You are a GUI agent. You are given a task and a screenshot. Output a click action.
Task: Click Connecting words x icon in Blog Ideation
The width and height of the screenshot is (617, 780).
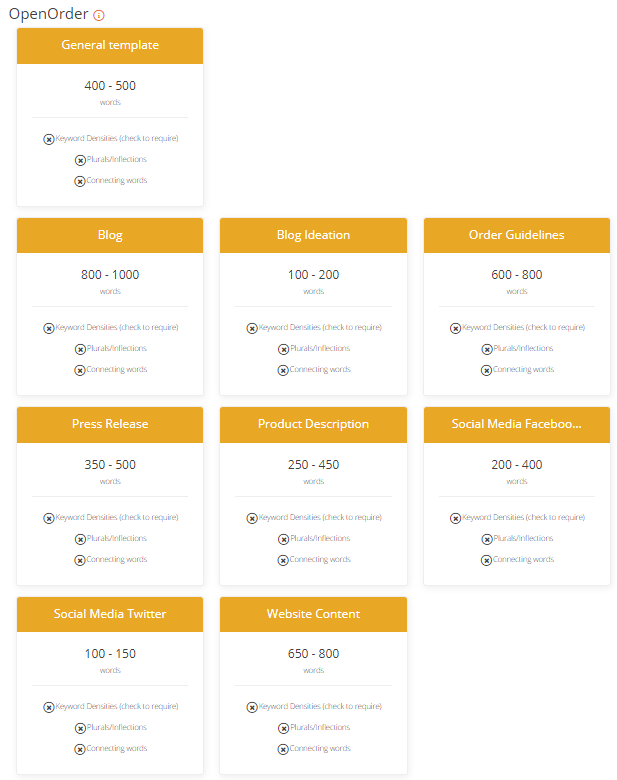click(283, 371)
